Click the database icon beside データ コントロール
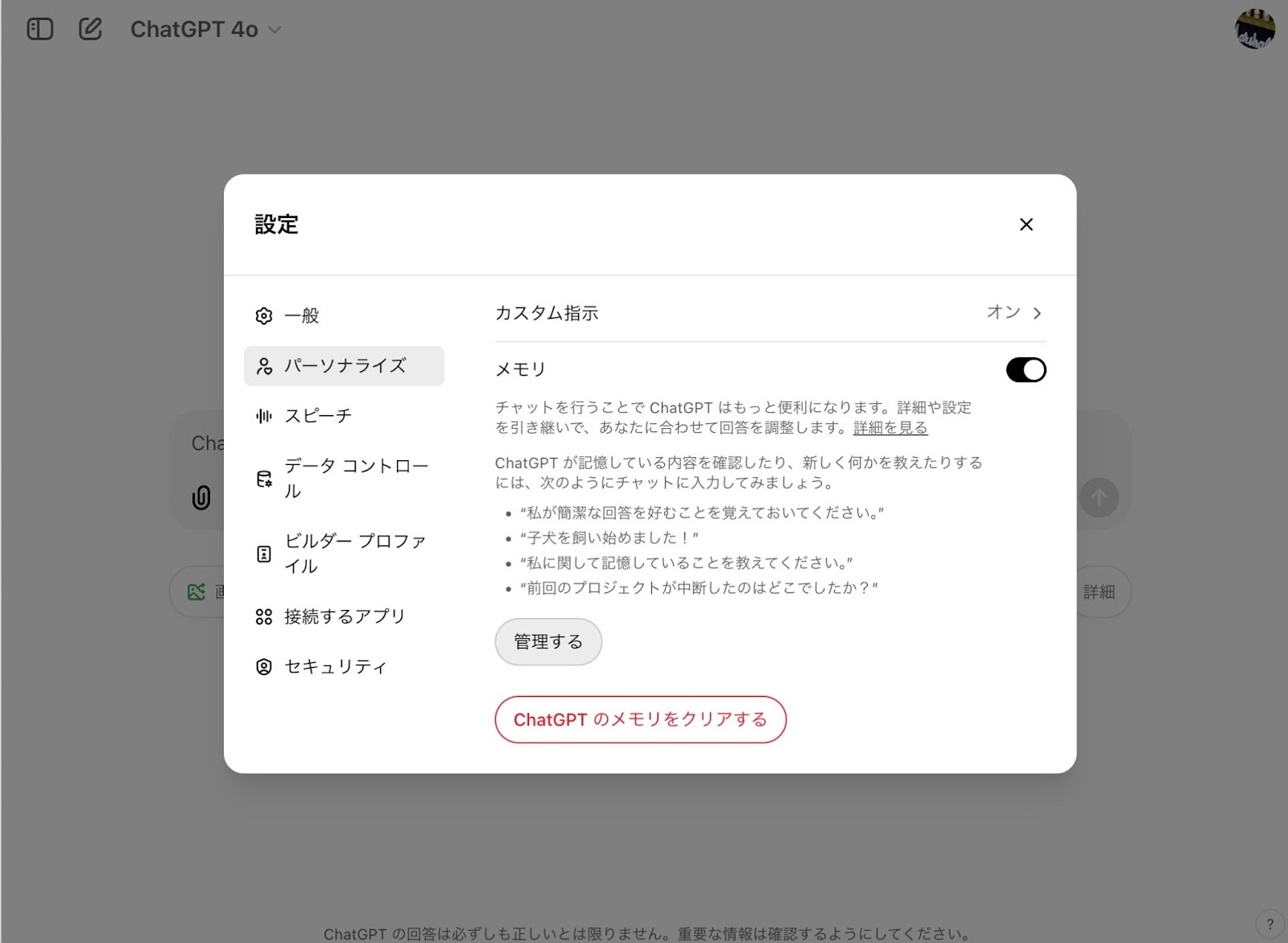The height and width of the screenshot is (943, 1288). tap(264, 479)
